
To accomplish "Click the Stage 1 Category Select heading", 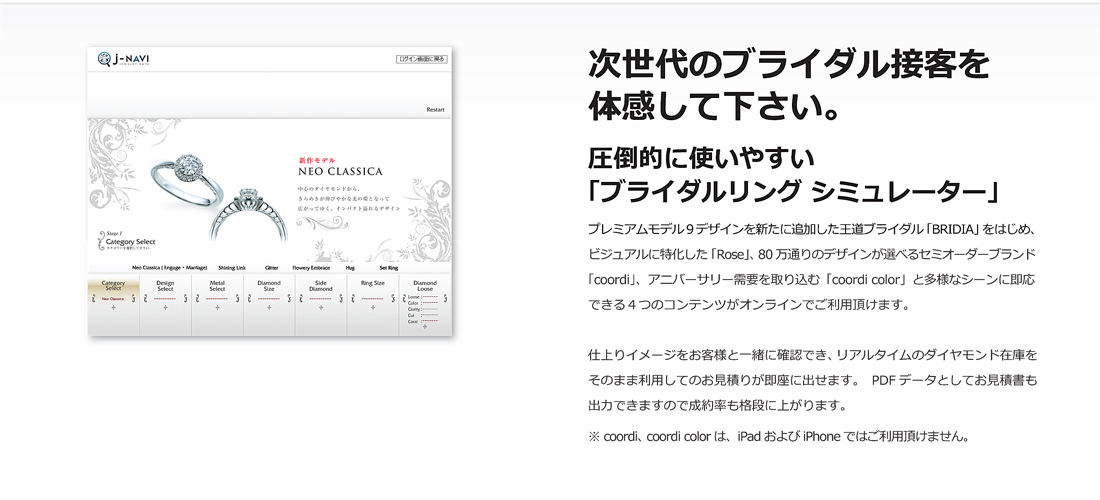I will click(x=128, y=241).
